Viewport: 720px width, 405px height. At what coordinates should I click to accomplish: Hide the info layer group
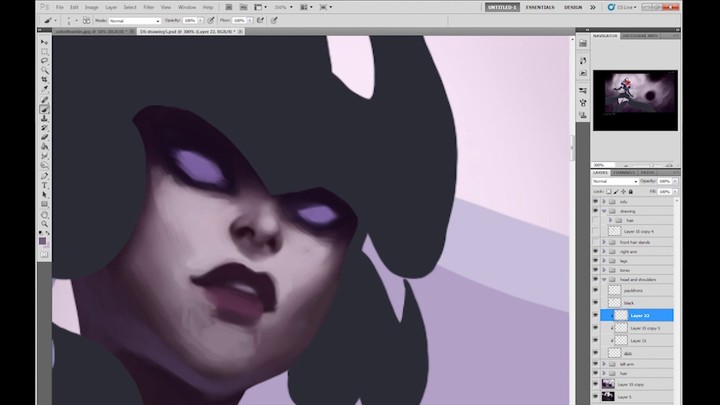click(596, 202)
